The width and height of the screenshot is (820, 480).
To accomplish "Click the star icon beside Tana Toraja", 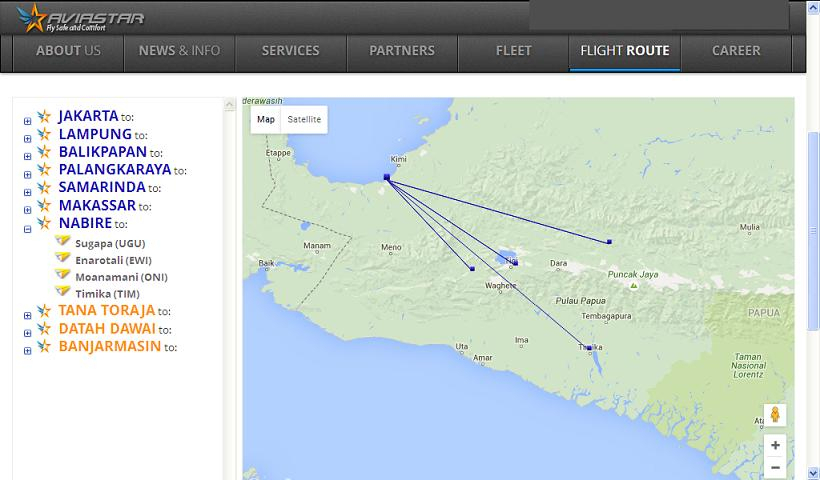I will (x=44, y=311).
